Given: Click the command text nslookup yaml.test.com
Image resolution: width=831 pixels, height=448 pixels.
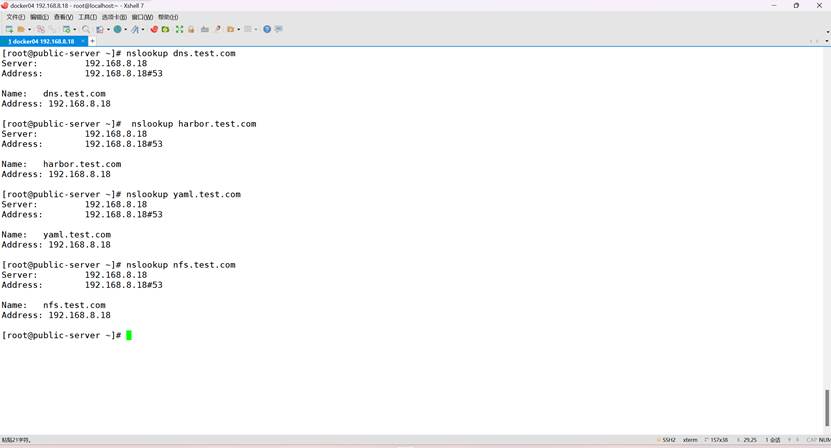Looking at the screenshot, I should (x=183, y=194).
